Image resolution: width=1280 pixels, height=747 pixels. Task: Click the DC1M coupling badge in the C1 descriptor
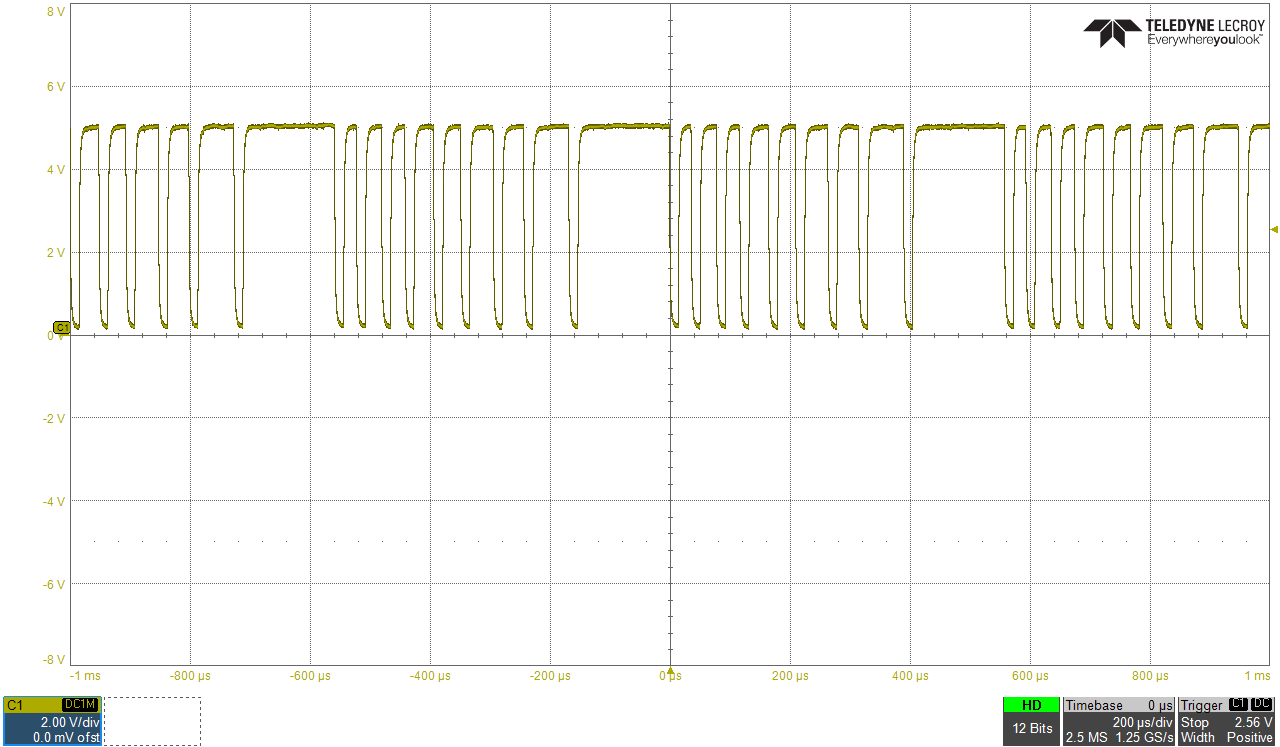[81, 705]
